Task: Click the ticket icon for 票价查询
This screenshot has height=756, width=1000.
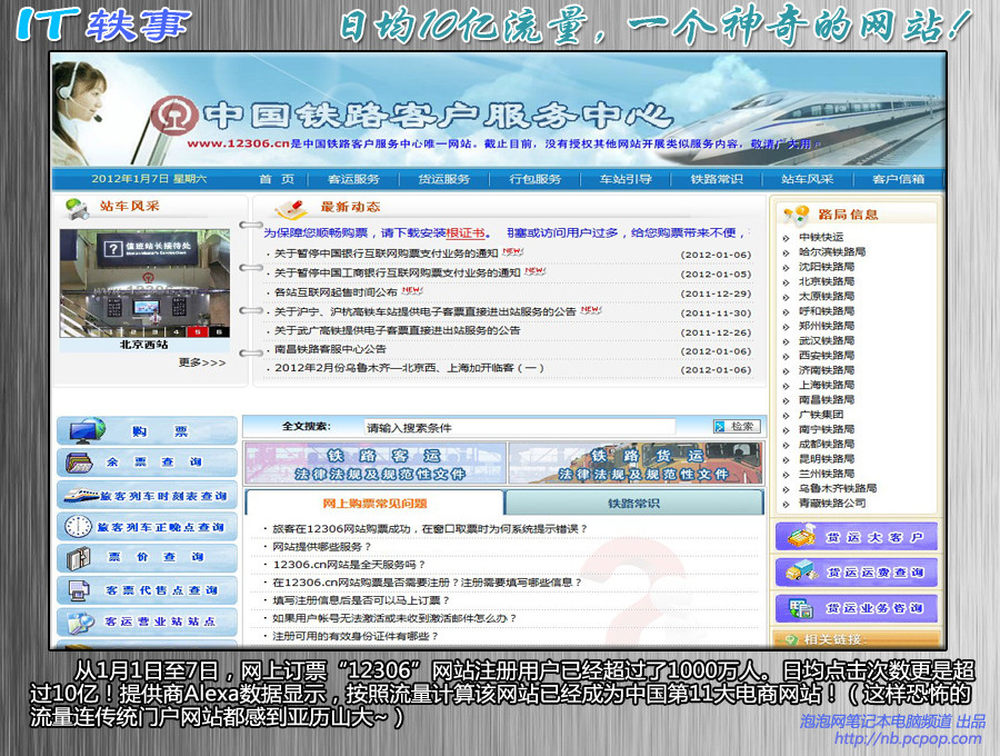Action: click(x=79, y=558)
